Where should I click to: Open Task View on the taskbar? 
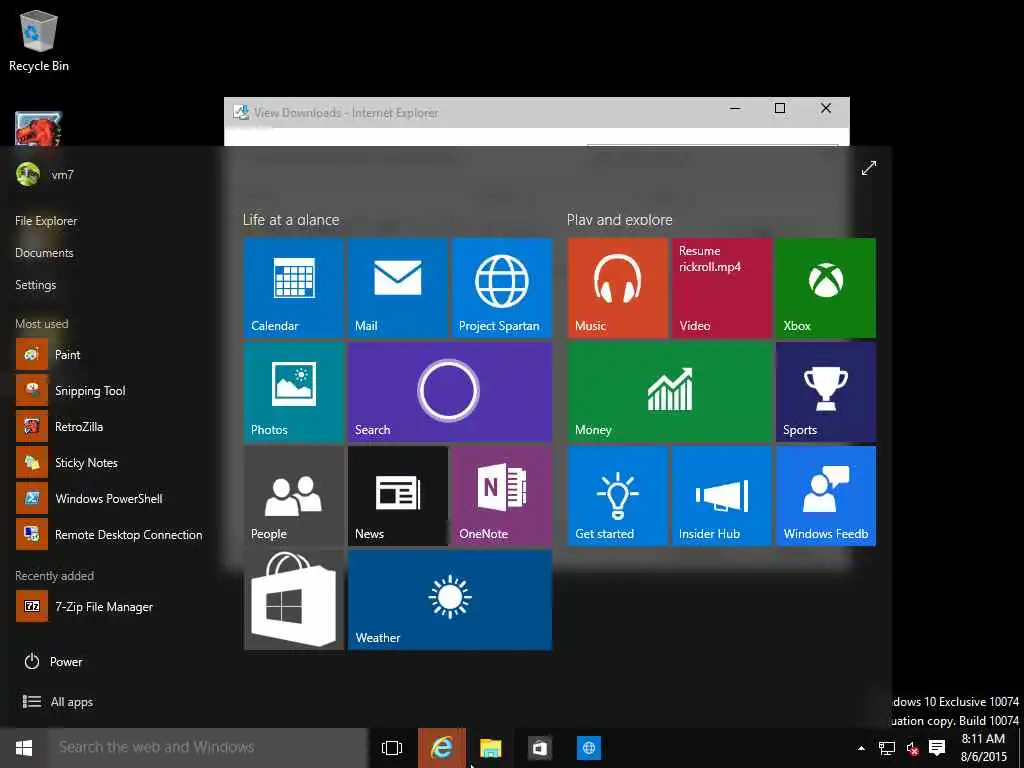[x=392, y=748]
